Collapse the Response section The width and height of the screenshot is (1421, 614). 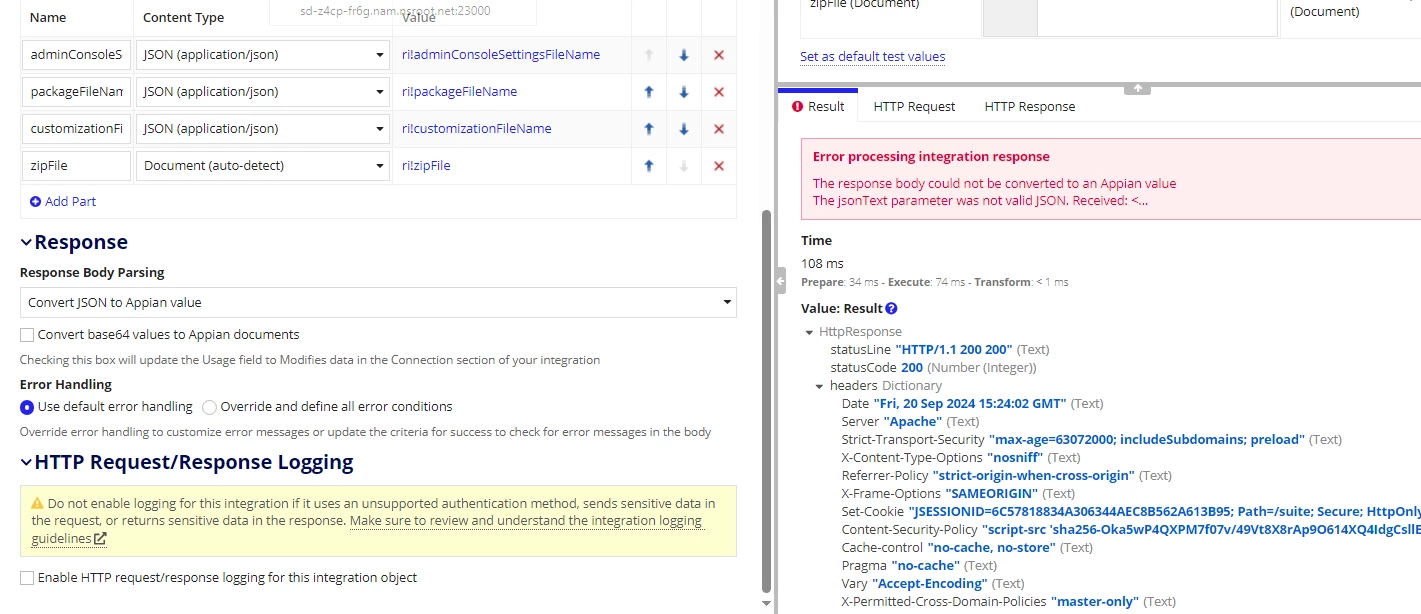tap(26, 242)
